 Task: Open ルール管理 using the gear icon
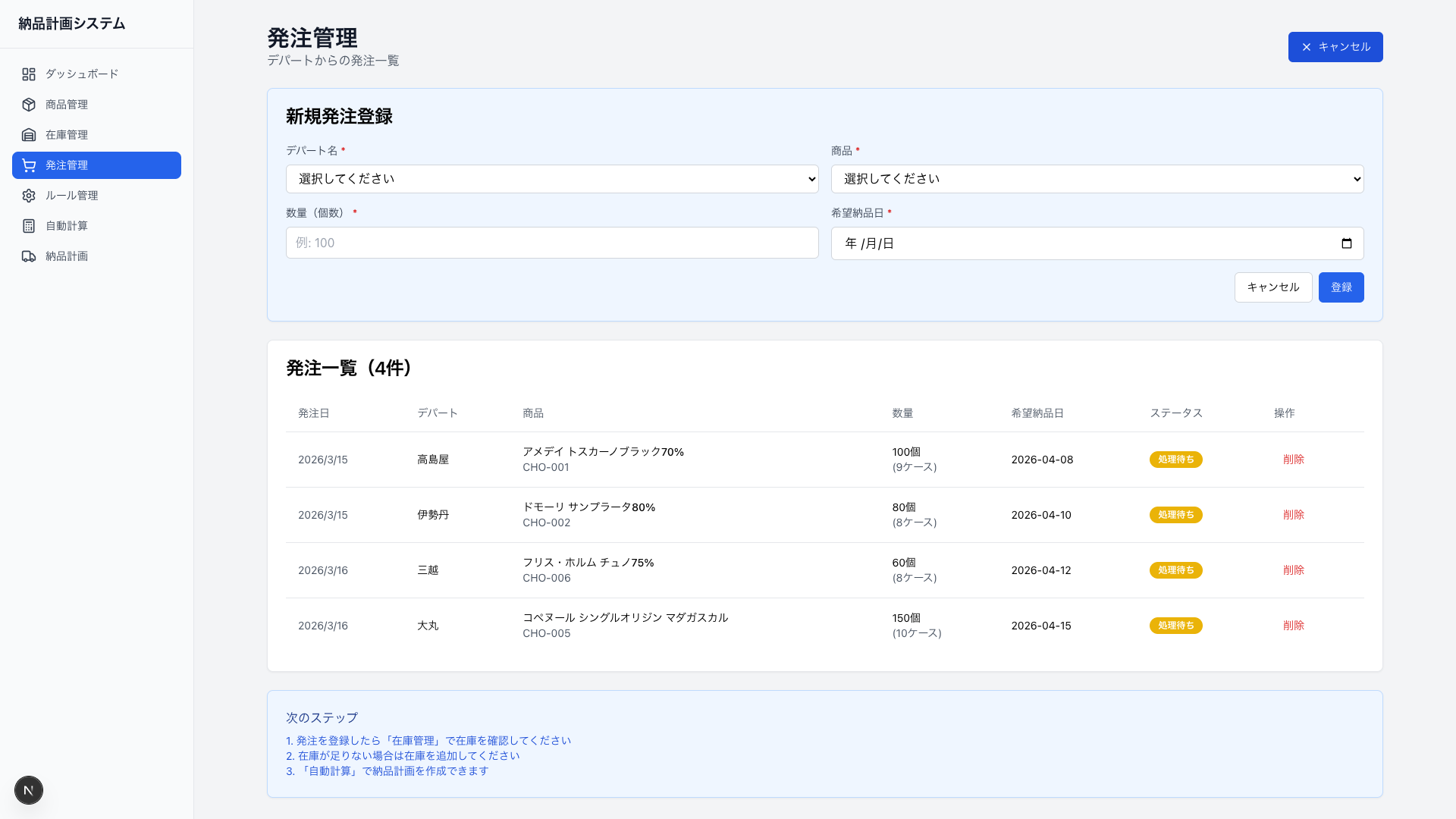click(x=29, y=196)
